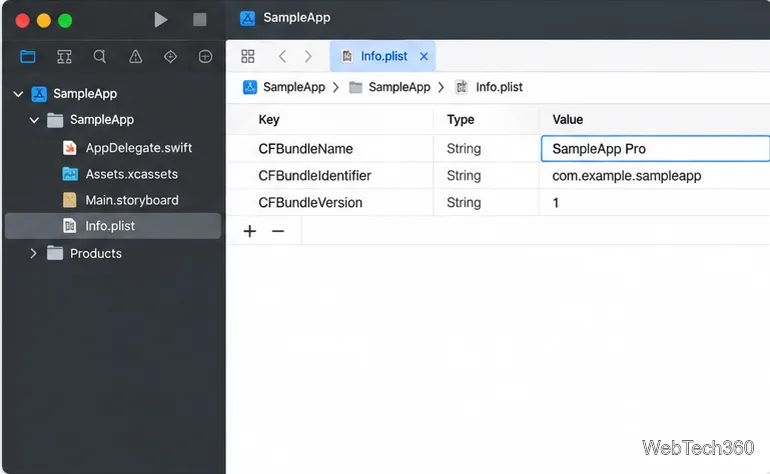Click the SampleApp folder breadcrumb

(389, 87)
